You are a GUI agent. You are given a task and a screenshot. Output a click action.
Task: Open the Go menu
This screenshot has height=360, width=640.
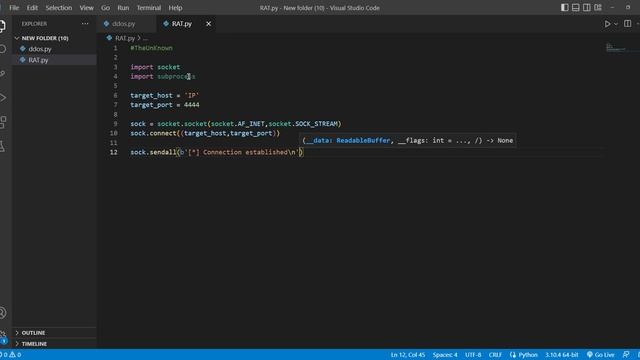[105, 8]
